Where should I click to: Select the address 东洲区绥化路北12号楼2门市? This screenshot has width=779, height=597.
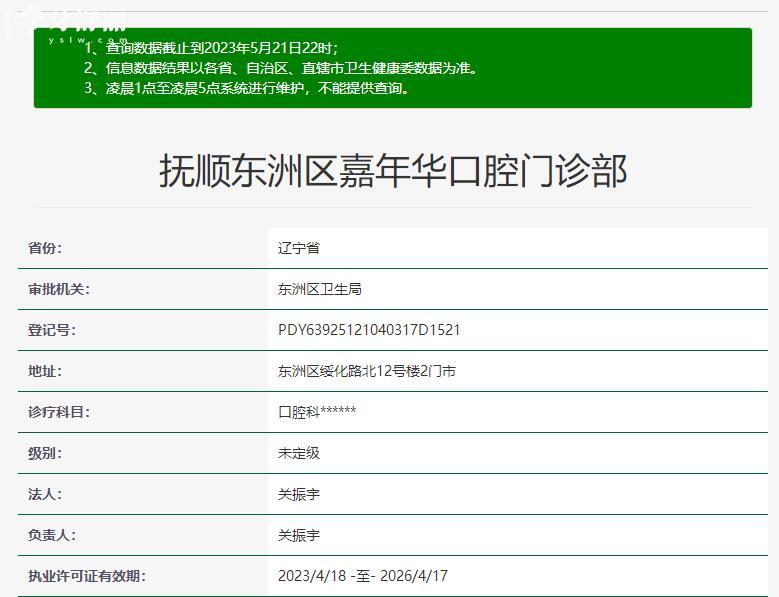(367, 371)
